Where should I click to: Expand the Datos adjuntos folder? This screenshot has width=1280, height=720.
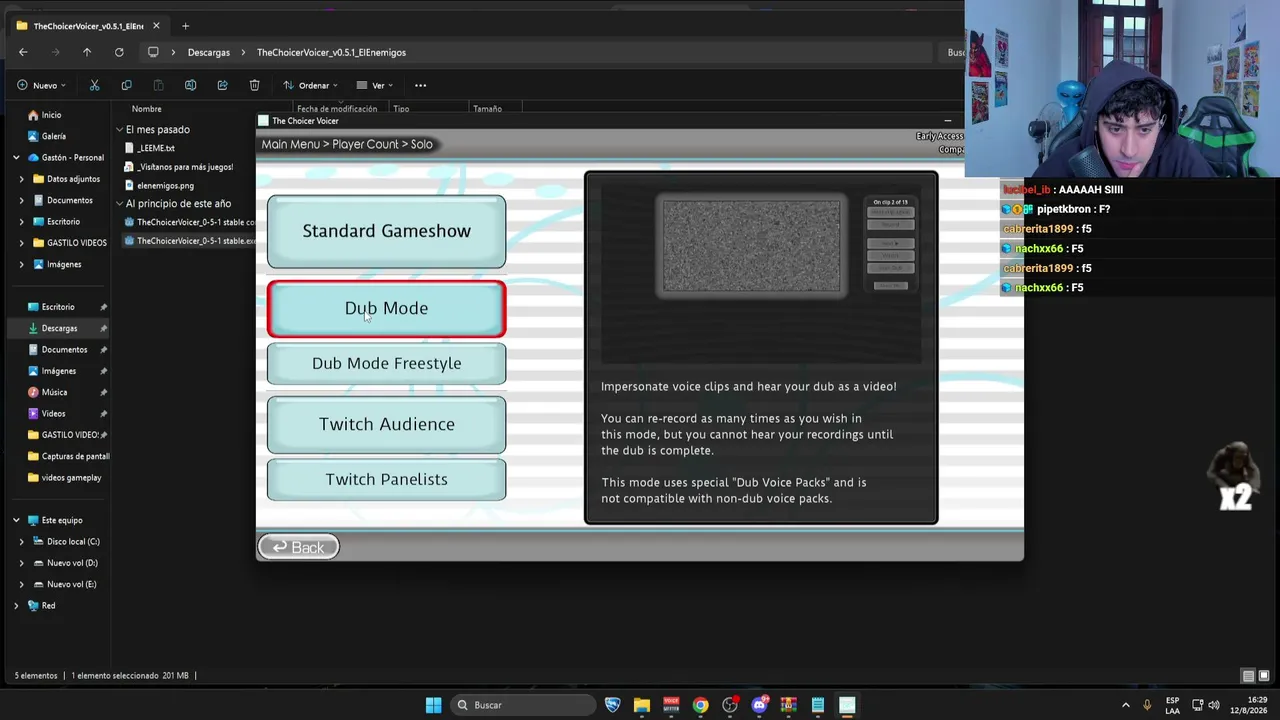click(22, 179)
